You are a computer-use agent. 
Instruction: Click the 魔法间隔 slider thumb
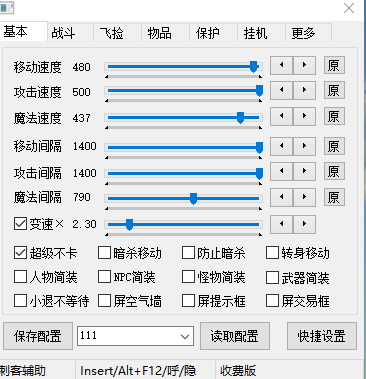[193, 198]
